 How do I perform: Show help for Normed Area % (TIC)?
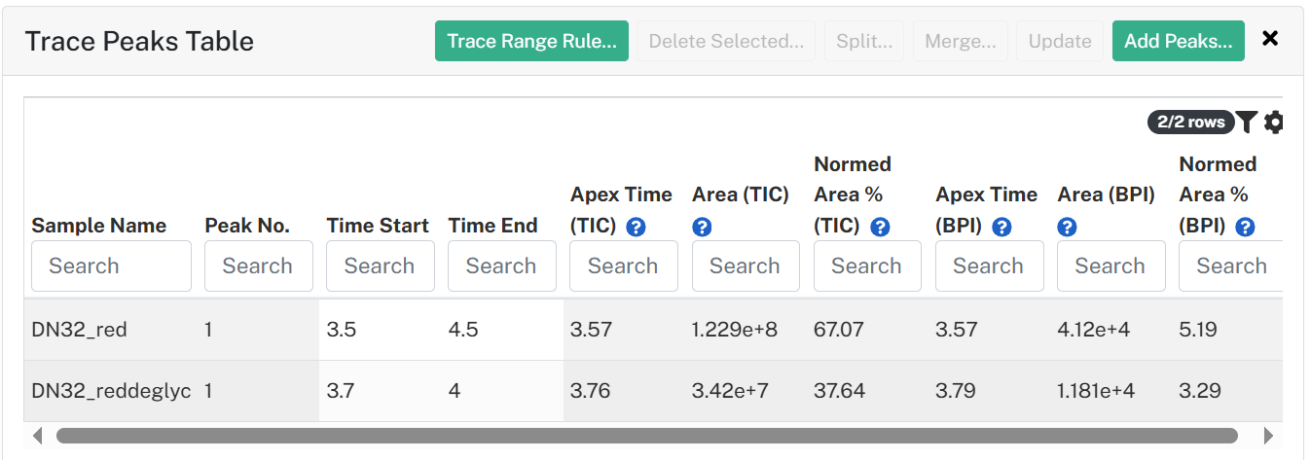coord(880,227)
